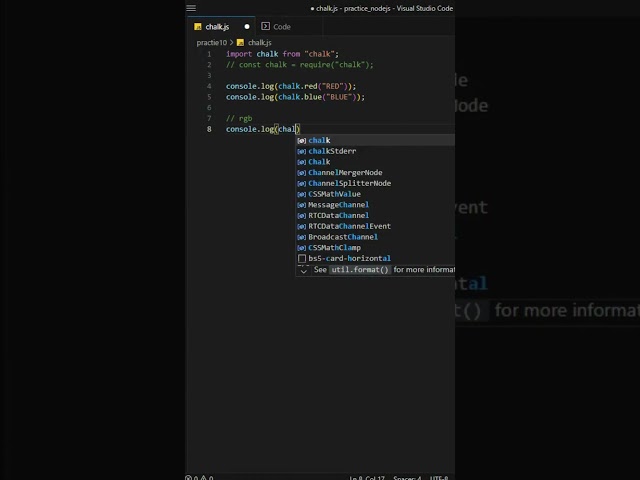Select the chalkStderr suggestion

click(375, 151)
